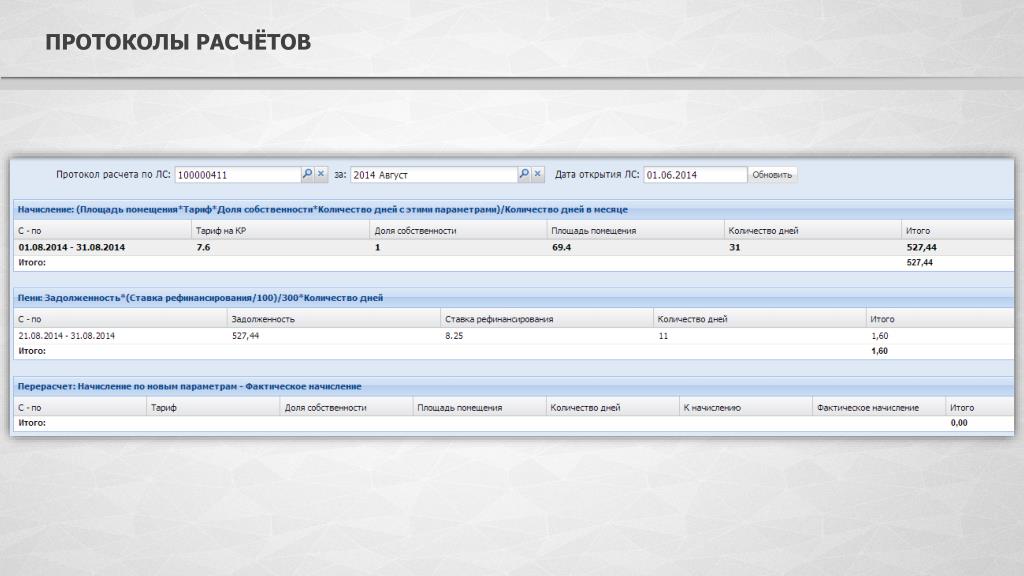The image size is (1024, 576).
Task: Click the Пени section header
Action: point(513,298)
